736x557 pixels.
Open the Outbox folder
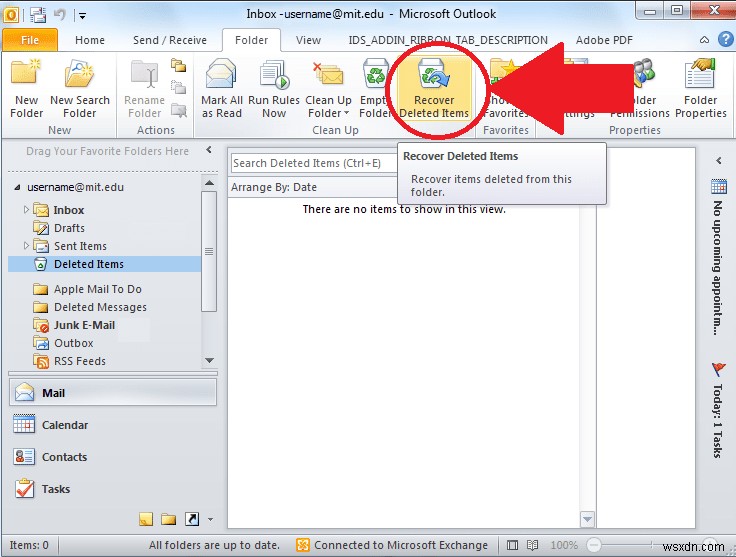click(73, 343)
